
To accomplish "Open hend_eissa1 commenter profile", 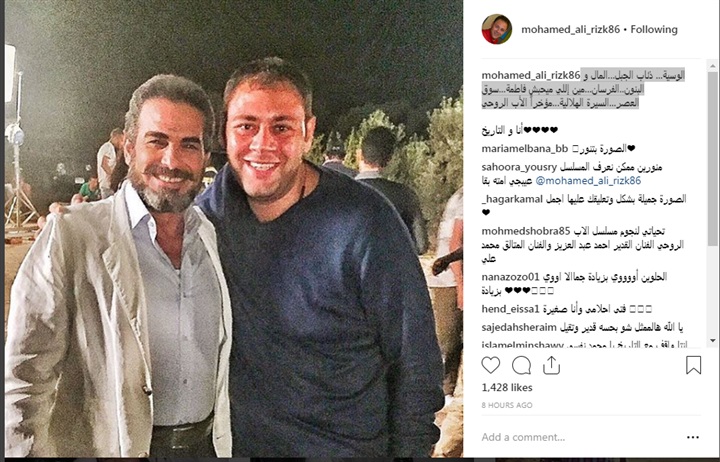I will 510,309.
